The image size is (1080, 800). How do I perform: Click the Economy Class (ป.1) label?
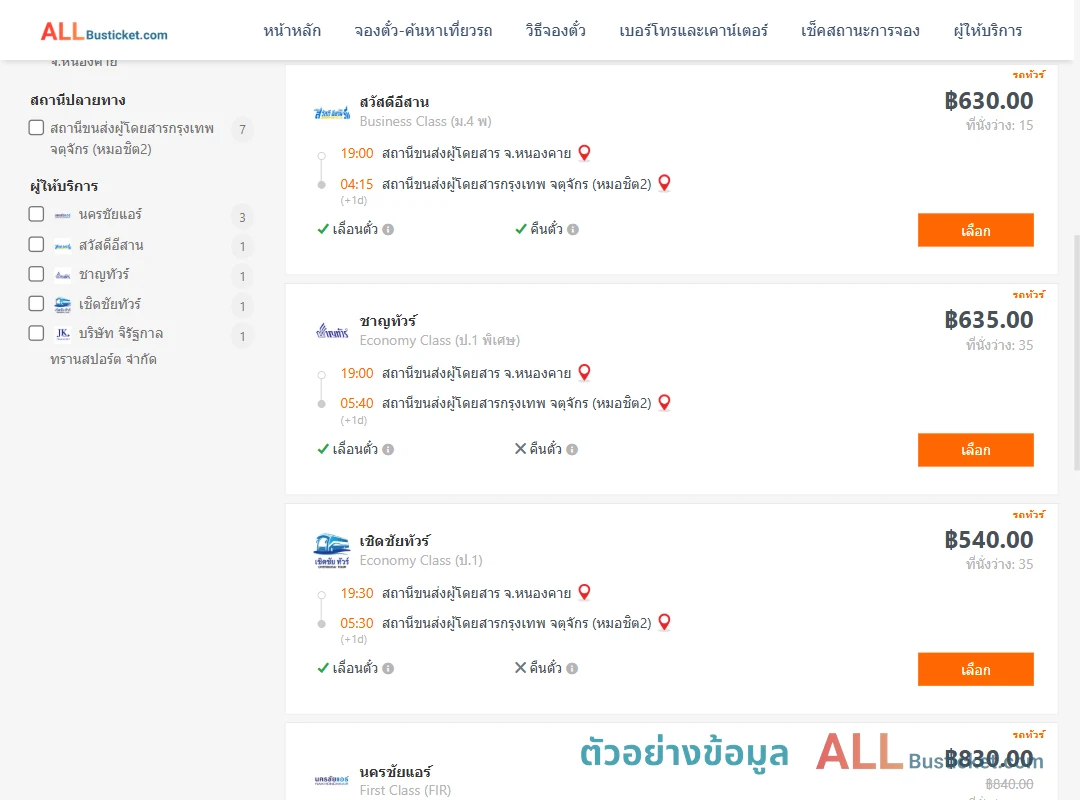421,560
